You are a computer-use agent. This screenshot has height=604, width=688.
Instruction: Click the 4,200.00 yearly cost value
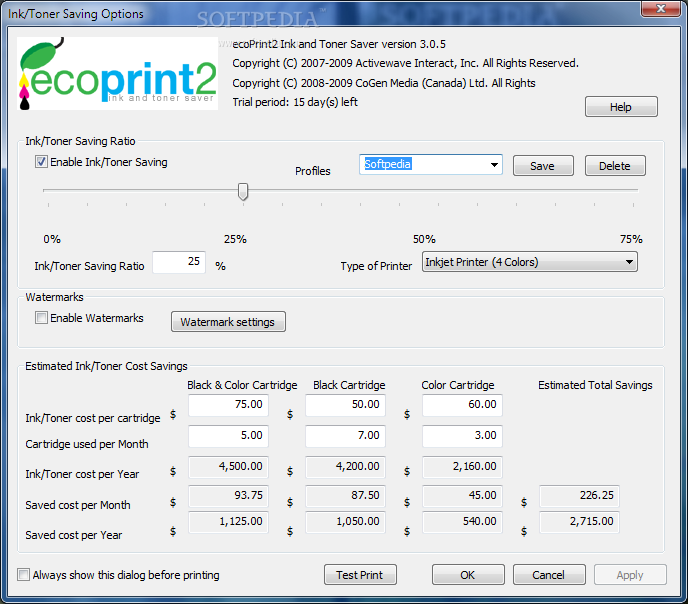pyautogui.click(x=345, y=467)
